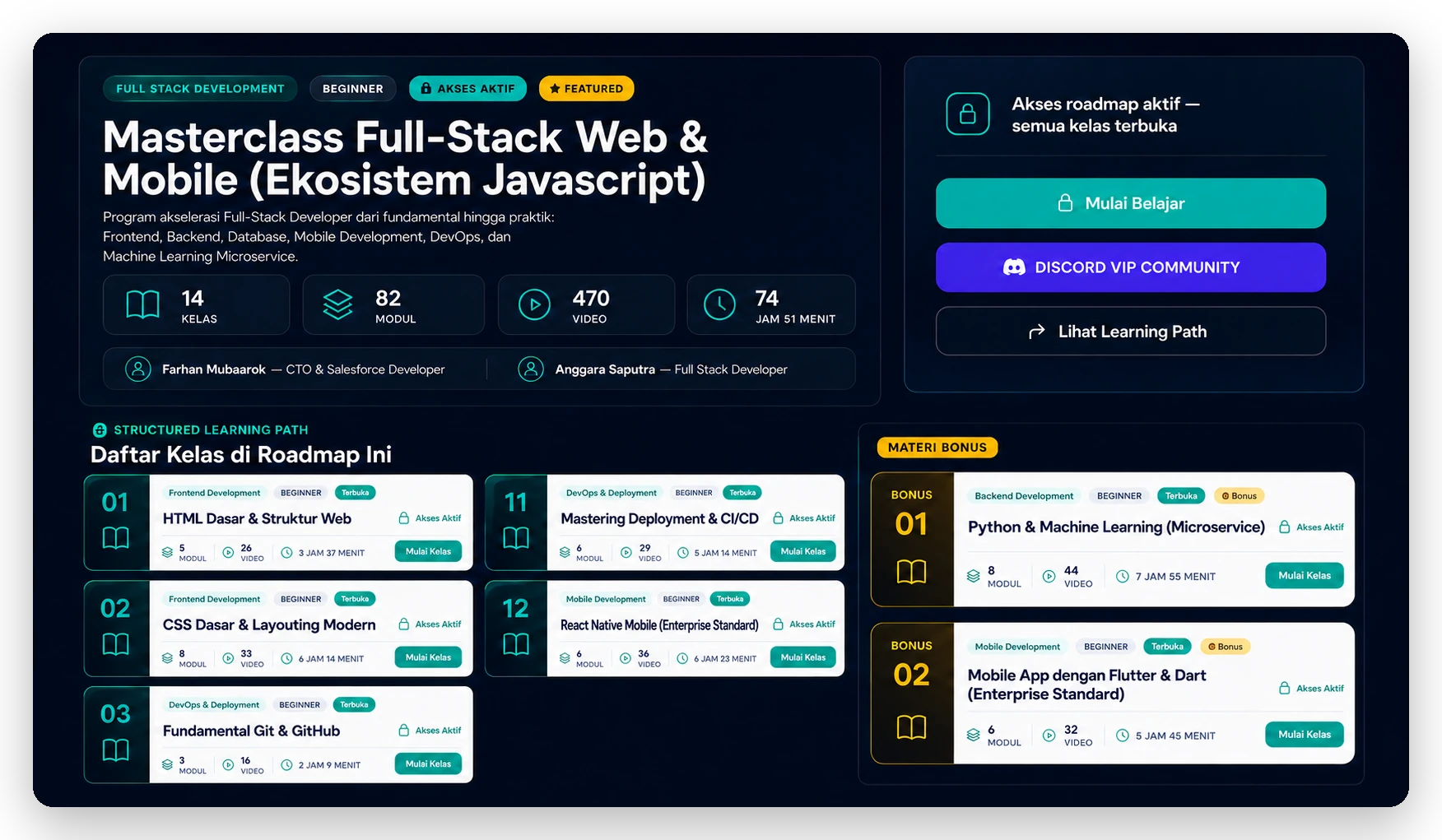The height and width of the screenshot is (840, 1442).
Task: Click Anggara Saputra's avatar icon
Action: tap(531, 369)
